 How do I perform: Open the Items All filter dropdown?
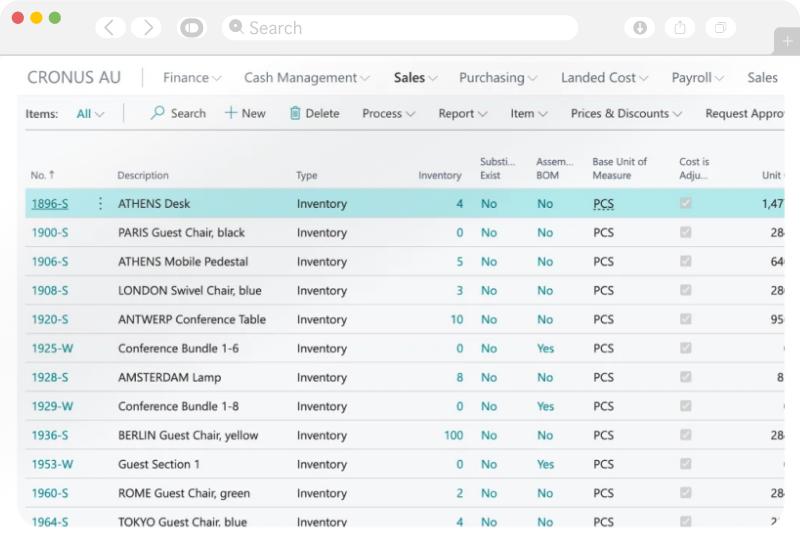(x=90, y=114)
